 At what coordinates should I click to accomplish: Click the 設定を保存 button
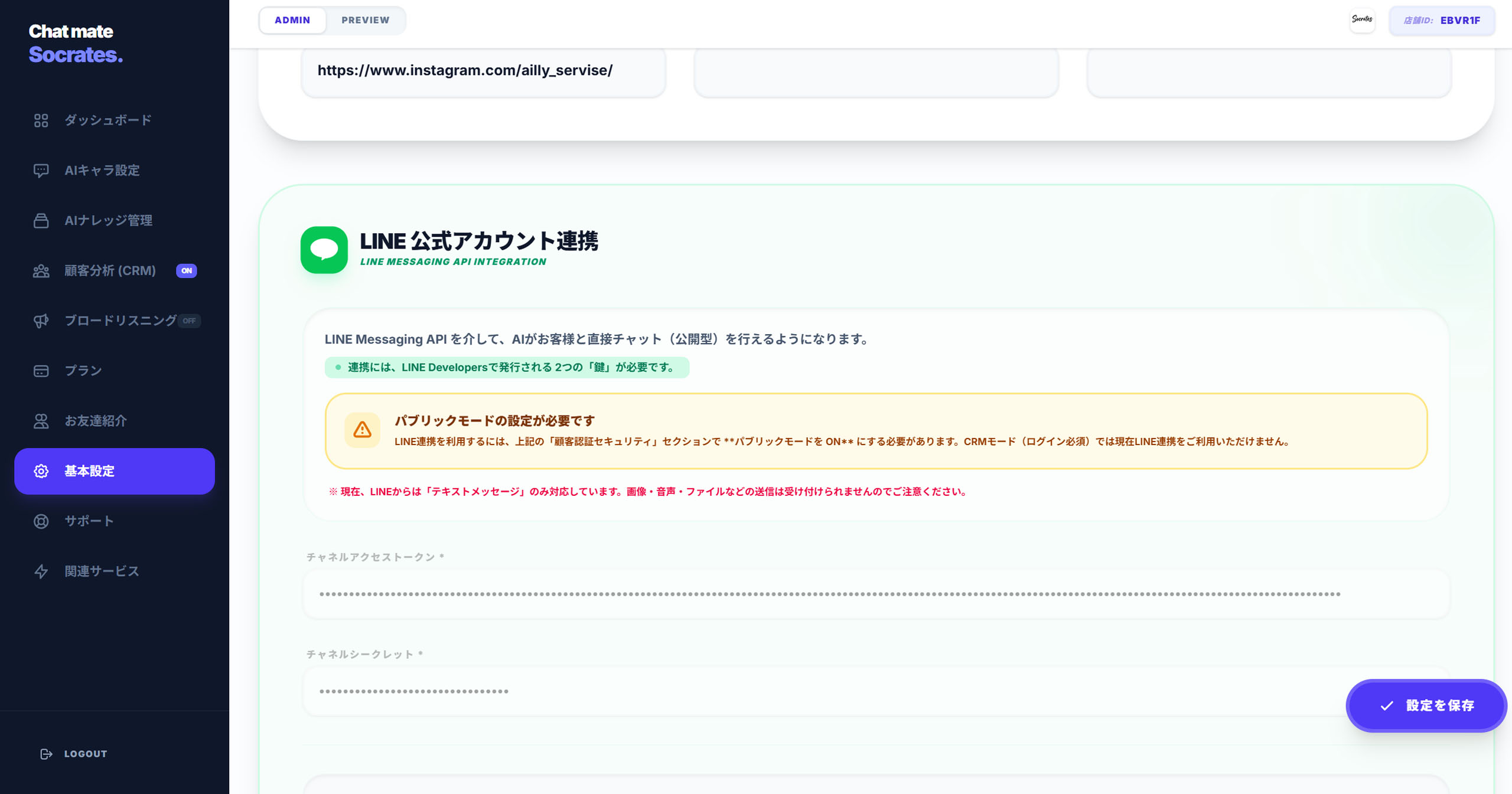[1426, 705]
